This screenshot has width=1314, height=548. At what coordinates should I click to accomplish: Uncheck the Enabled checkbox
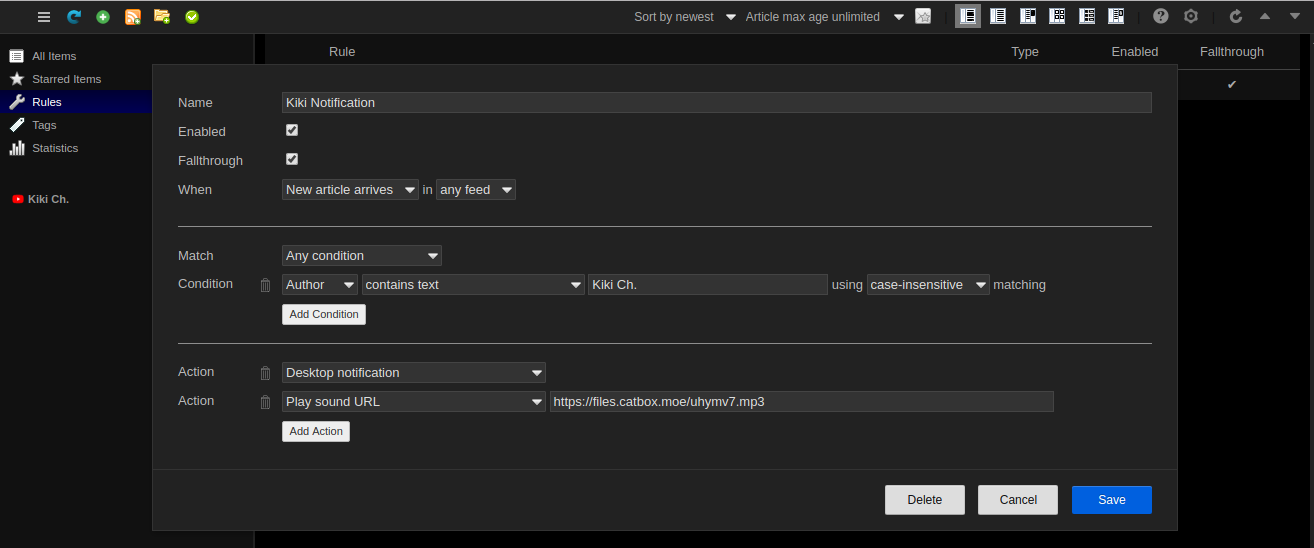(292, 130)
